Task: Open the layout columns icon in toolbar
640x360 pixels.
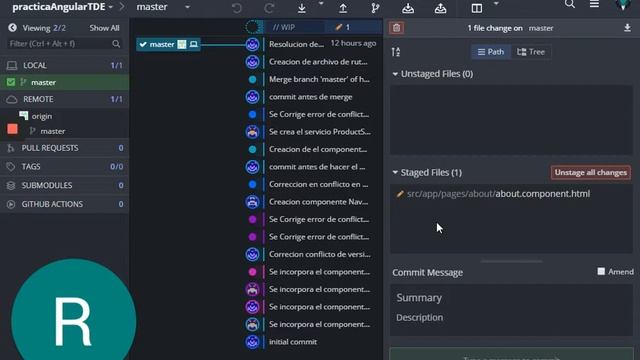Action: 477,8
